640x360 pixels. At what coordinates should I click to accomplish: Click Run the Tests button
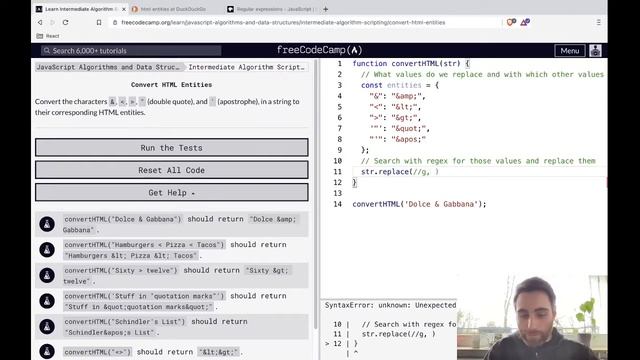(x=171, y=147)
